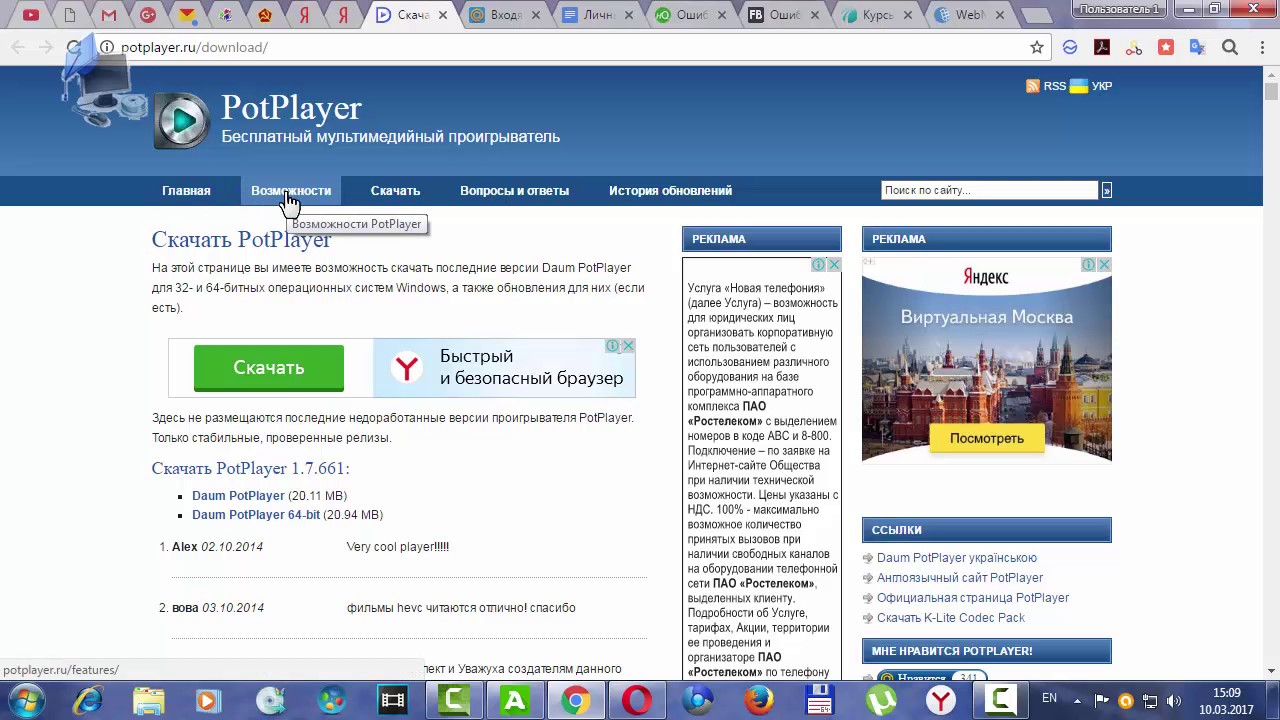The height and width of the screenshot is (720, 1280).
Task: Switch to the Личн tab
Action: [598, 15]
